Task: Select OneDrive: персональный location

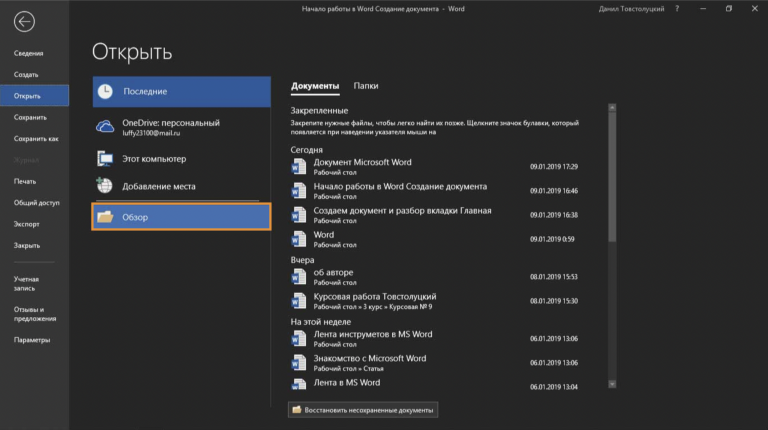Action: [182, 127]
